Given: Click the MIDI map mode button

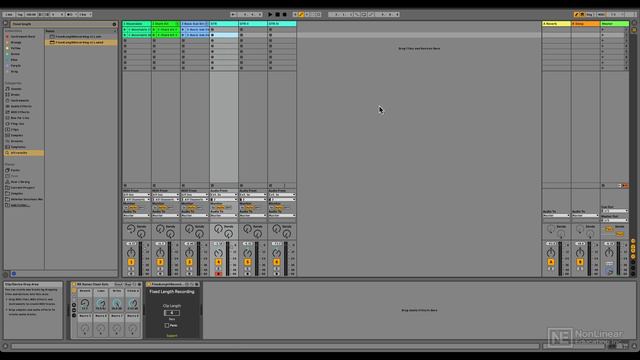Looking at the screenshot, I should [601, 14].
